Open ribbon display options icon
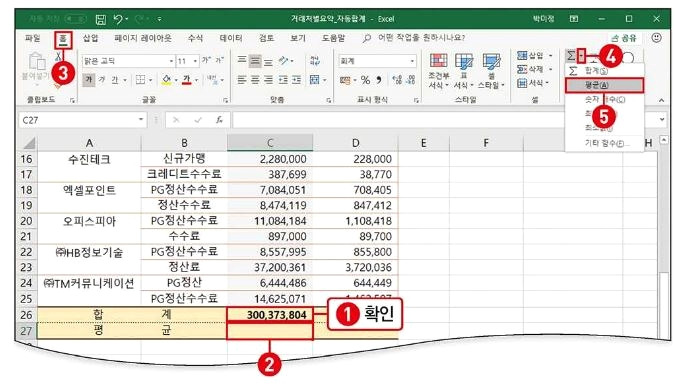The width and height of the screenshot is (675, 385). pyautogui.click(x=574, y=19)
